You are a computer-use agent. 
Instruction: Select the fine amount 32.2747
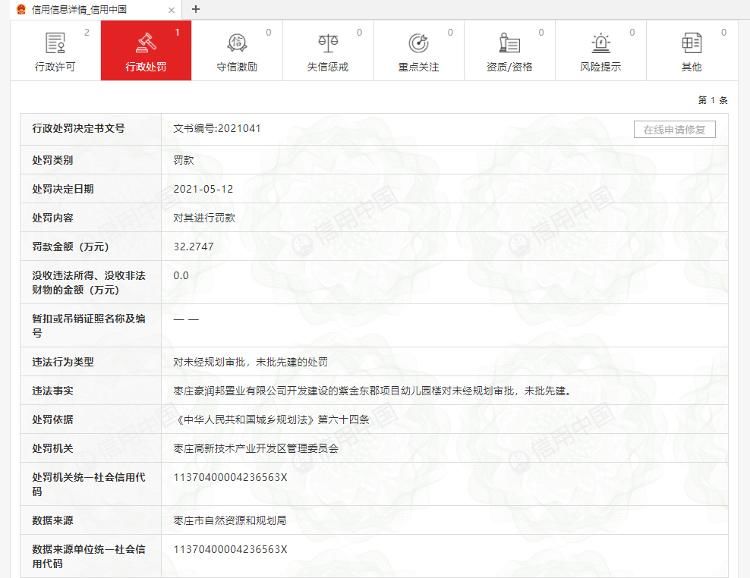click(194, 246)
